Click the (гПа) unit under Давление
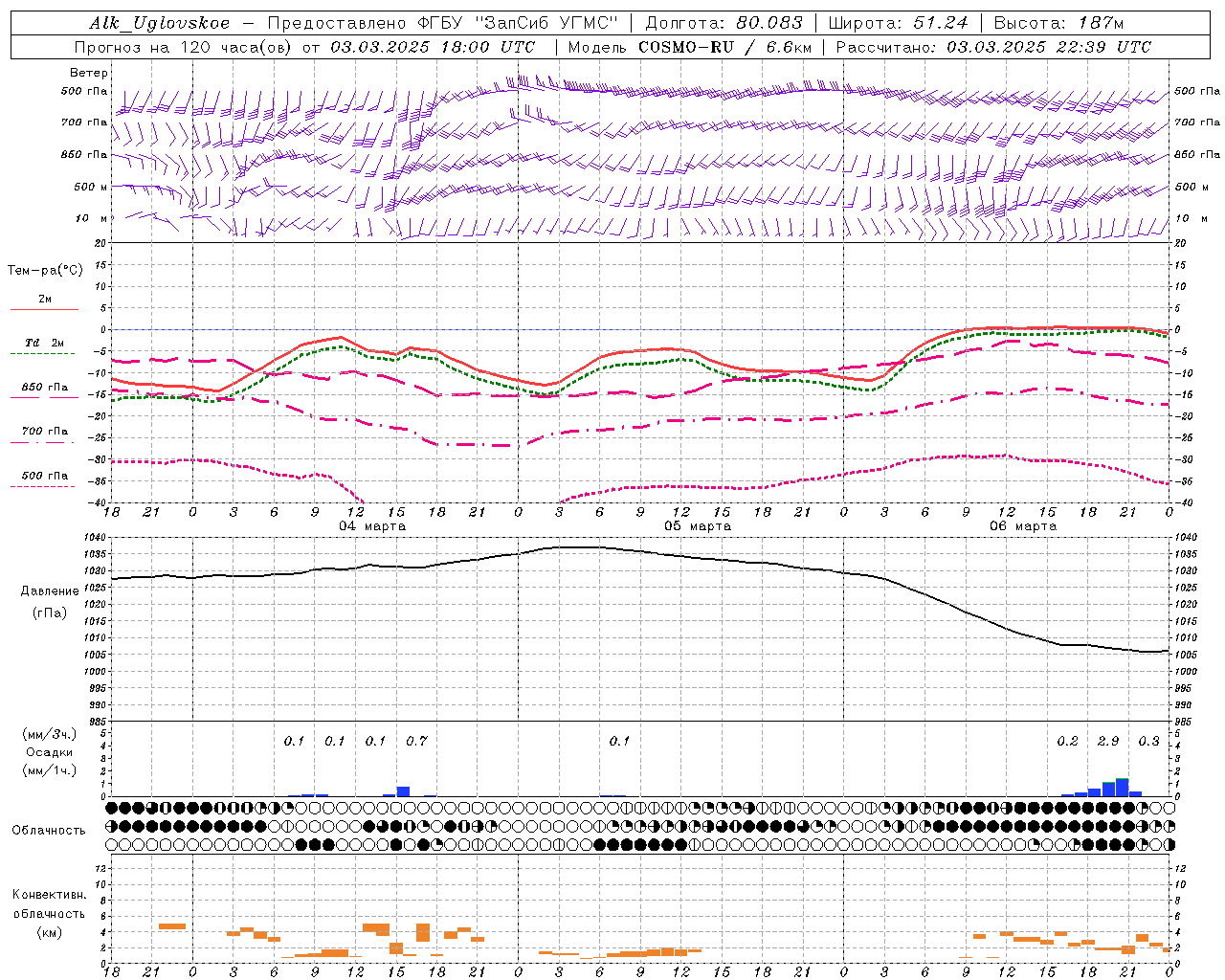Viewport: 1225px width, 980px height. point(50,612)
